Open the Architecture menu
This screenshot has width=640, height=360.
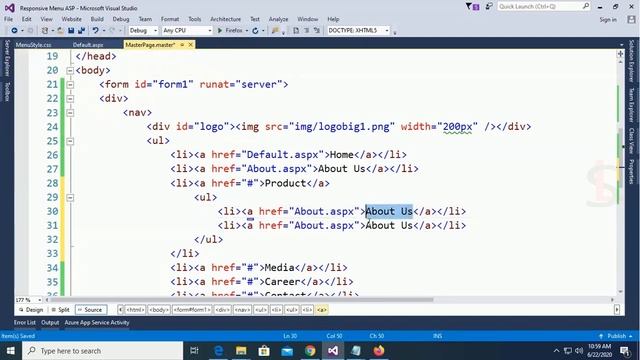[x=225, y=19]
